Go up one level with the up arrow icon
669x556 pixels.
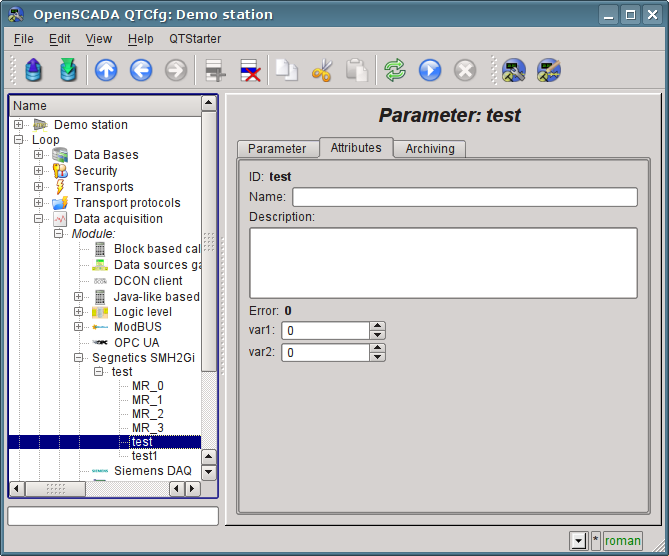click(106, 70)
